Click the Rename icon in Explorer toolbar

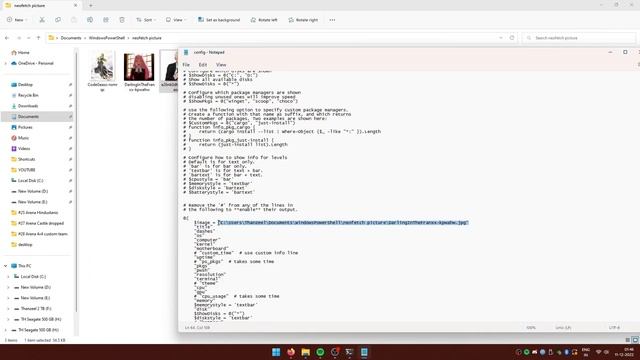pyautogui.click(x=90, y=20)
